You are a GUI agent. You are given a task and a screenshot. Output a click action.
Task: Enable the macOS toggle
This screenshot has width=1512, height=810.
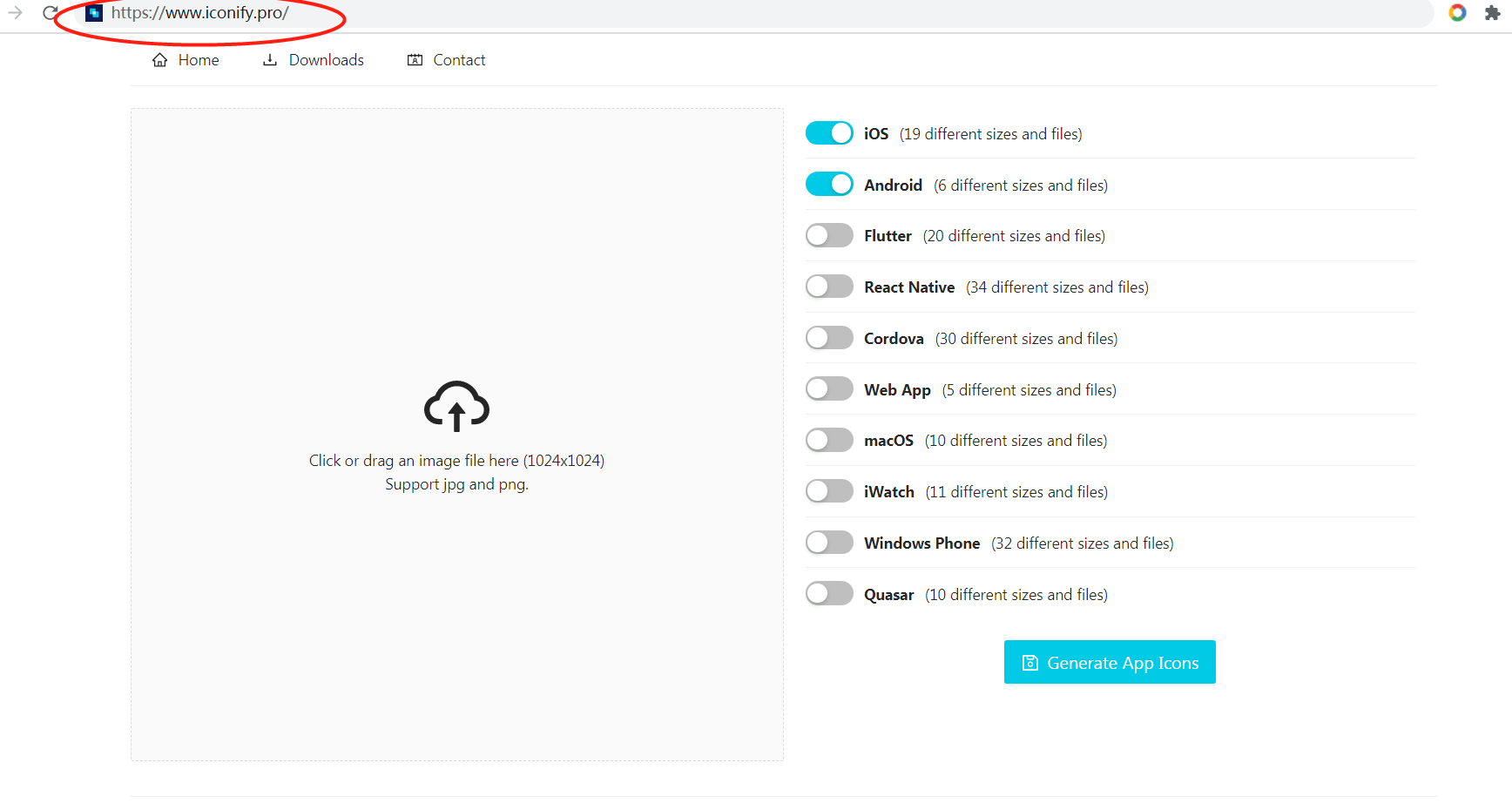tap(829, 440)
